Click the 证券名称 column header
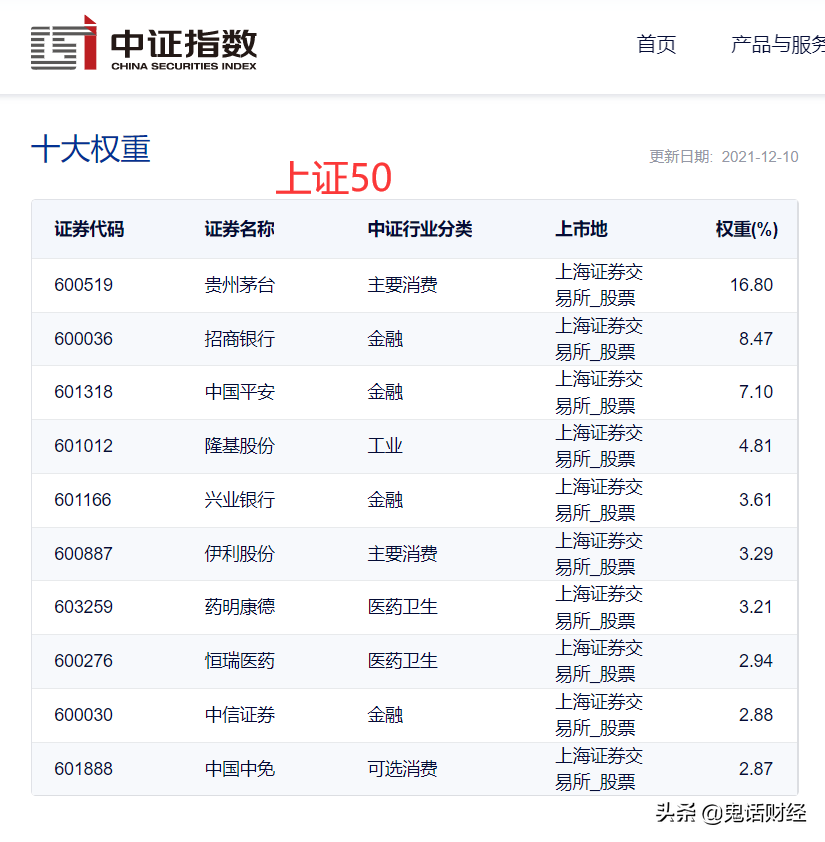The width and height of the screenshot is (825, 842). click(240, 229)
